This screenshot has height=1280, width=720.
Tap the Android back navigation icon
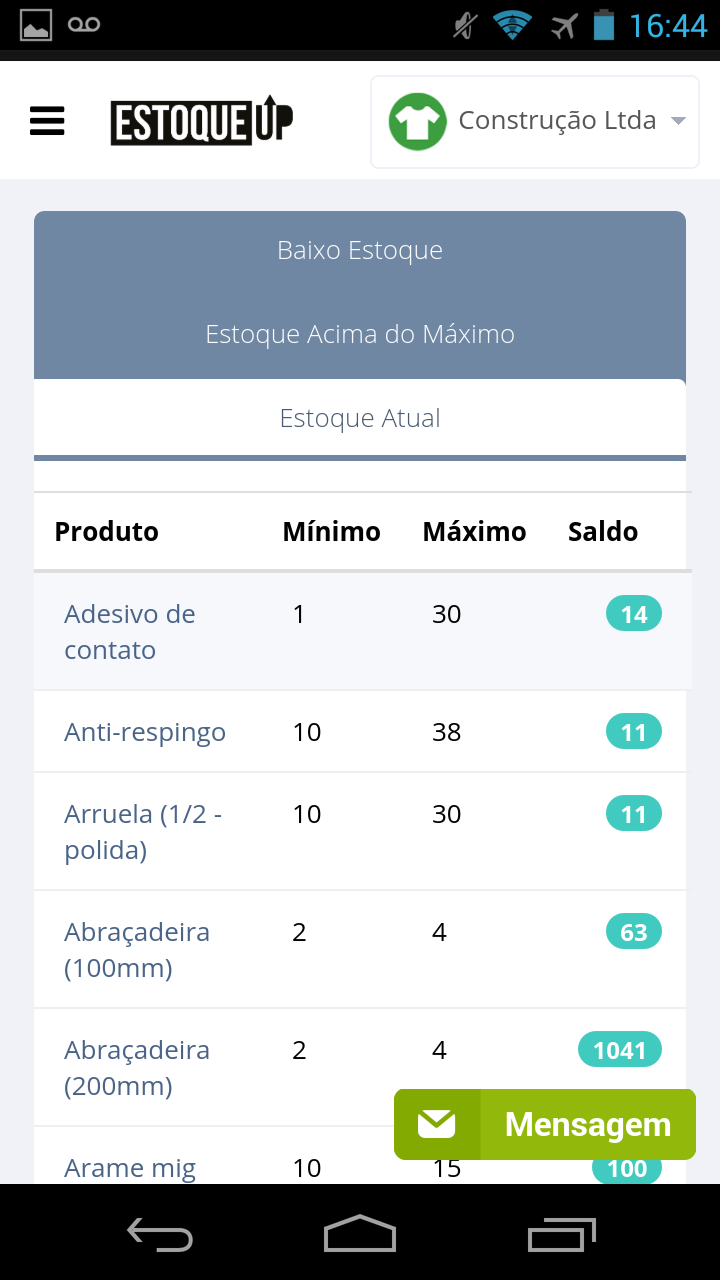(160, 1234)
